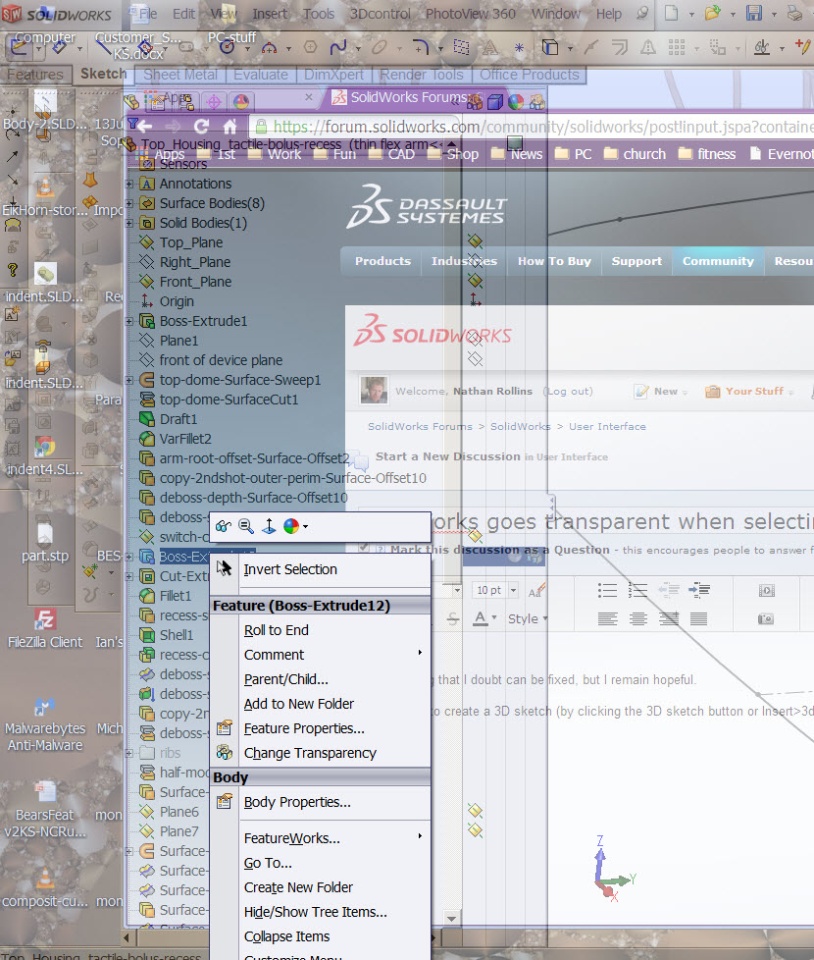Switch to the Features CommandManager tab
The image size is (814, 960).
pos(35,75)
